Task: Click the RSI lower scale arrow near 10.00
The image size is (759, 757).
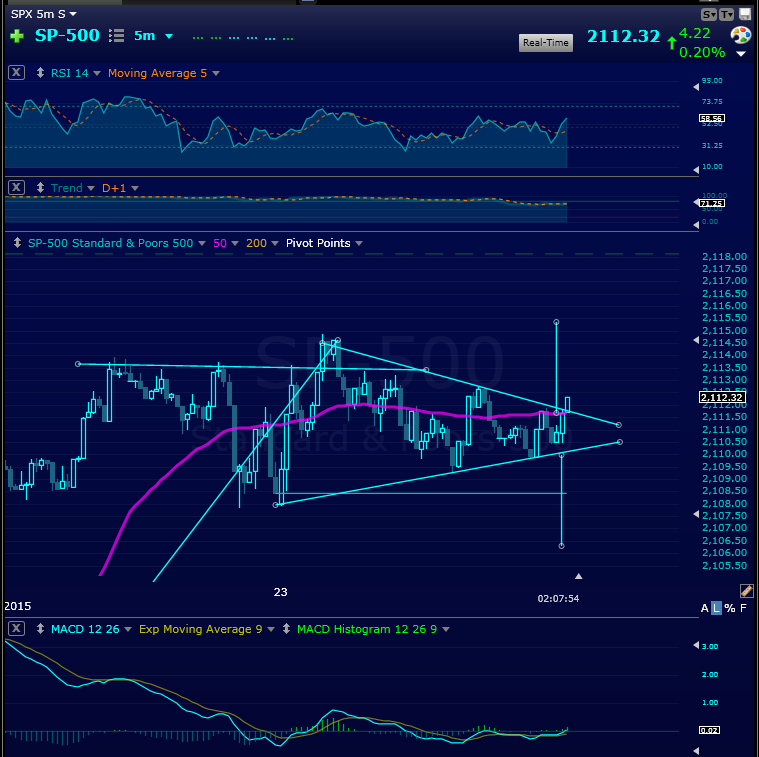Action: (x=696, y=170)
